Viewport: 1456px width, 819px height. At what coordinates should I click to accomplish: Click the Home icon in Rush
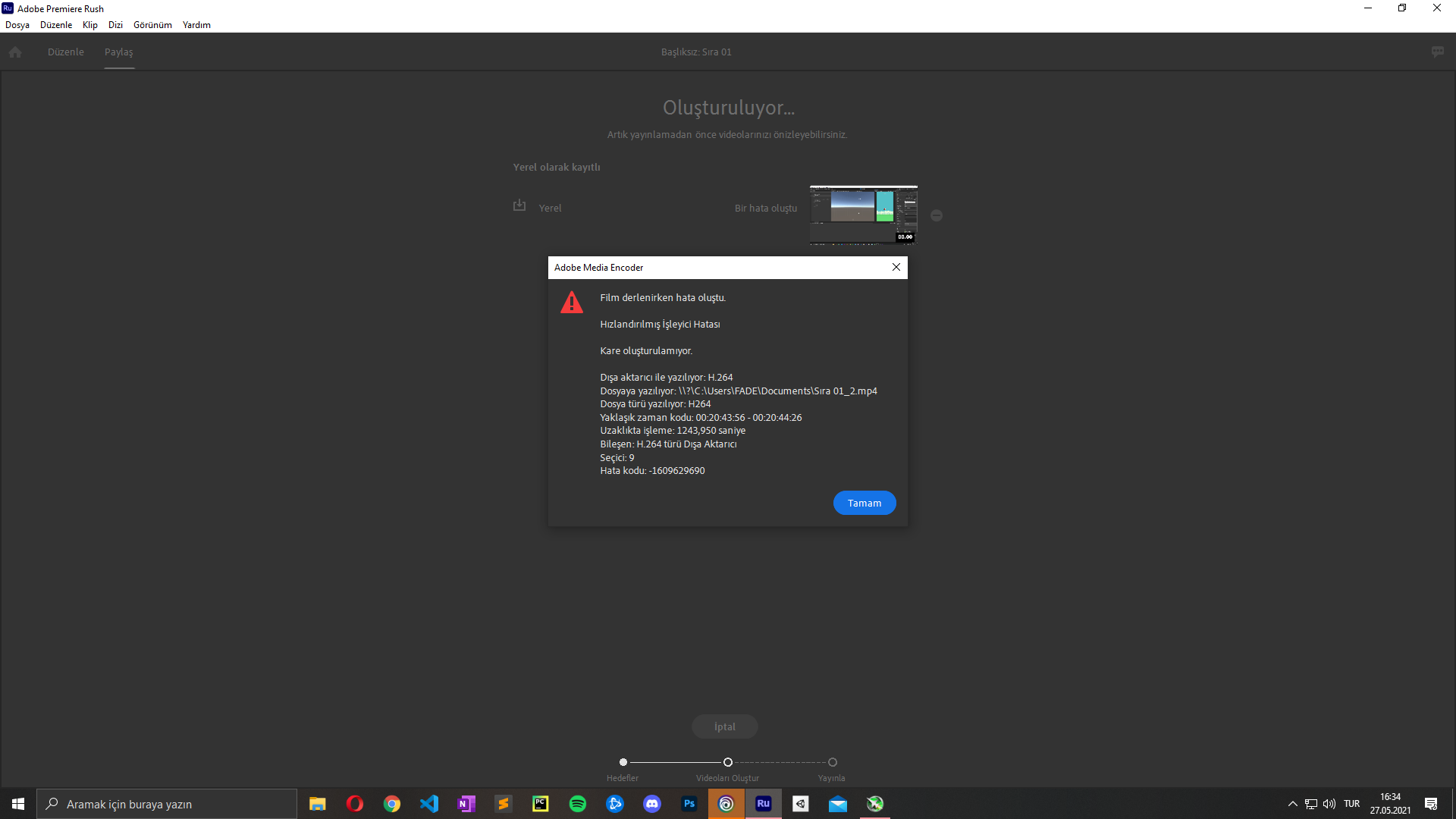click(x=15, y=52)
